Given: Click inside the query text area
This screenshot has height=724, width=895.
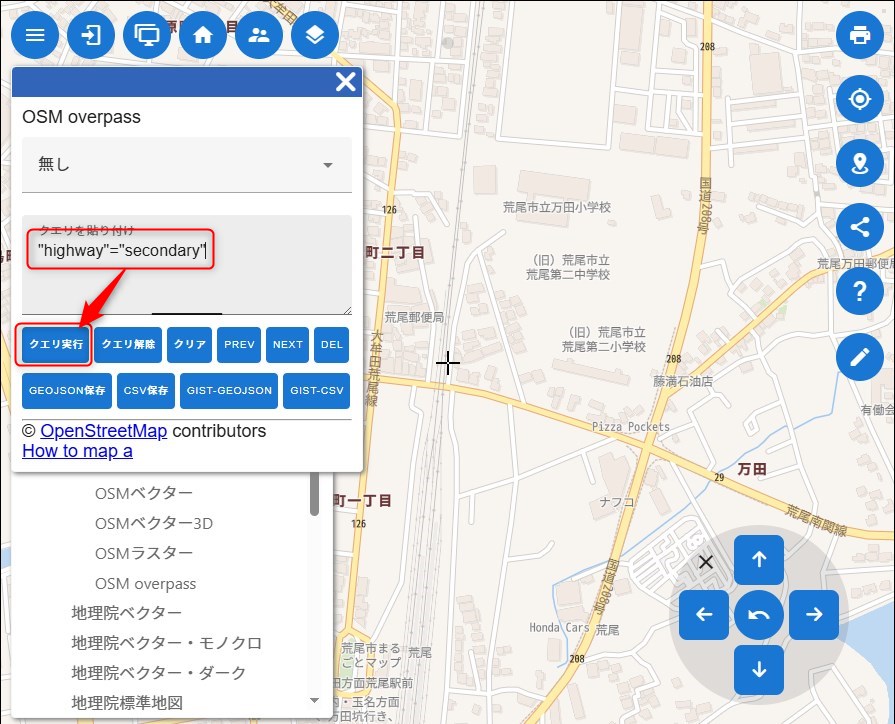Looking at the screenshot, I should coord(187,280).
